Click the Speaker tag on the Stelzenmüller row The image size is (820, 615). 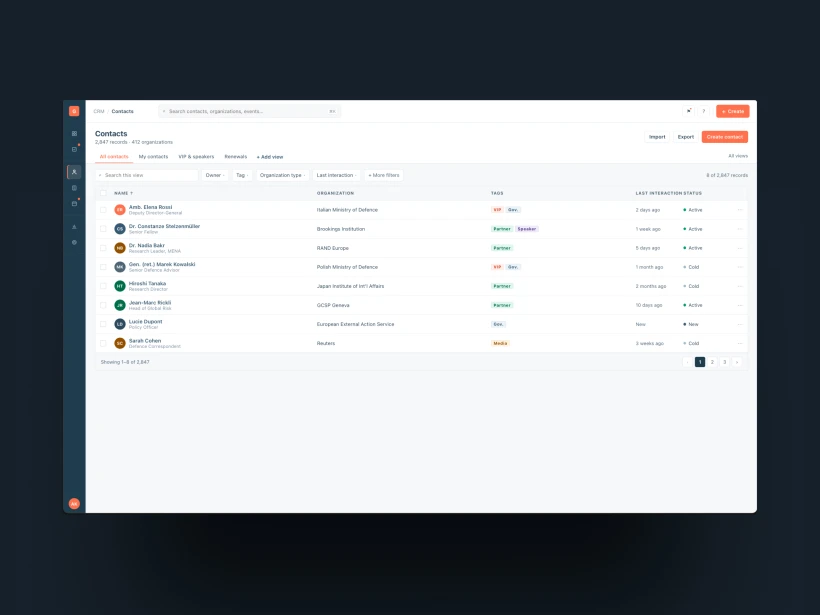pos(527,229)
